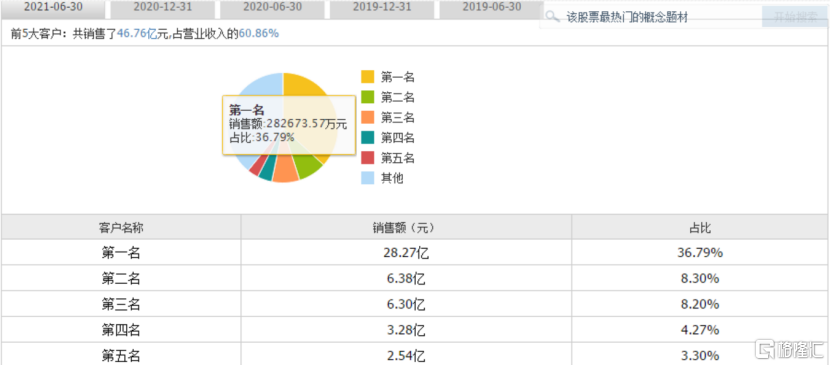This screenshot has width=830, height=366.
Task: Click the search magnifier icon
Action: point(552,17)
